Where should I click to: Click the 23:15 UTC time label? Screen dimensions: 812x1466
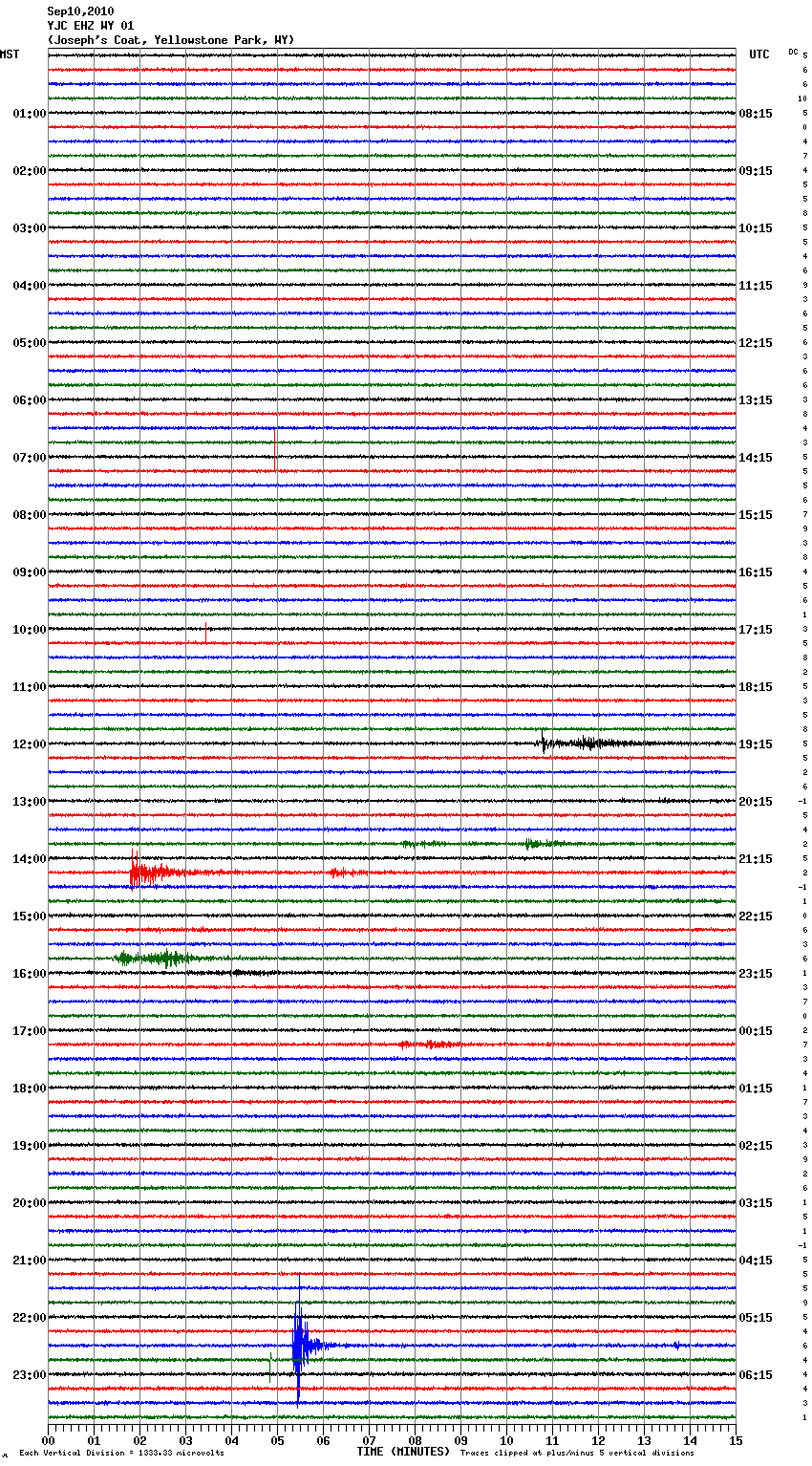756,974
